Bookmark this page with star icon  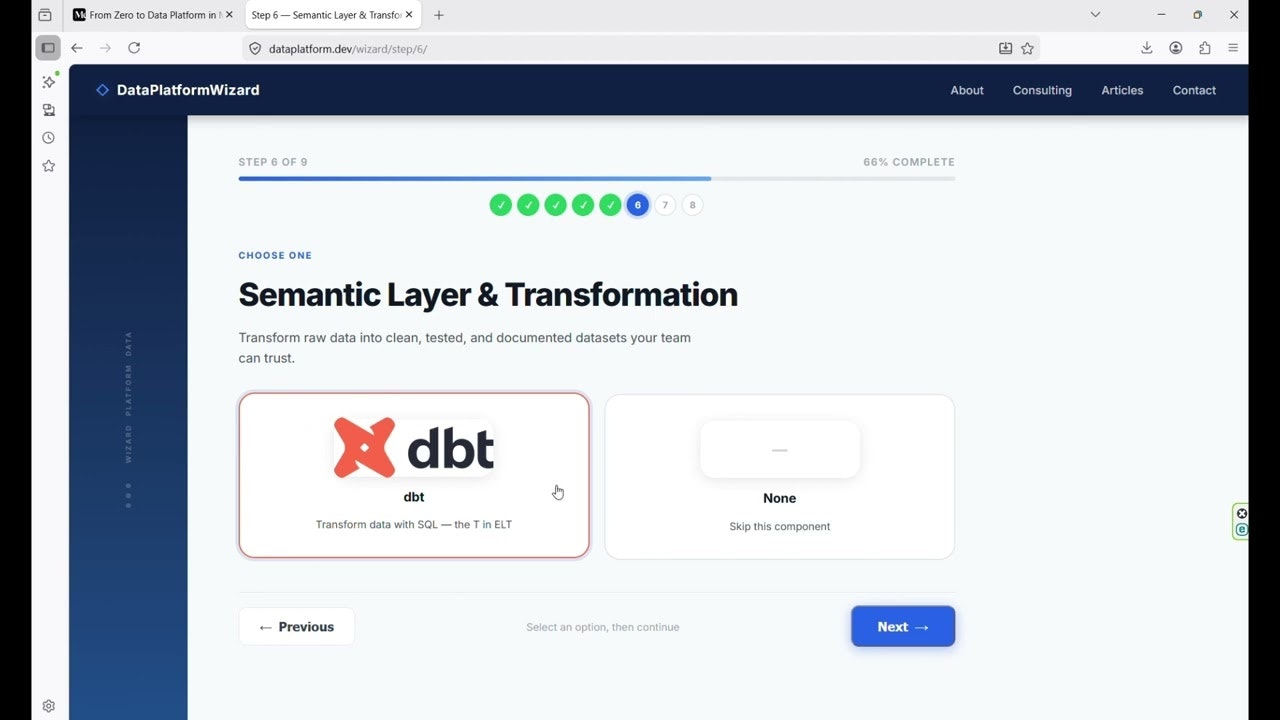pos(1027,48)
